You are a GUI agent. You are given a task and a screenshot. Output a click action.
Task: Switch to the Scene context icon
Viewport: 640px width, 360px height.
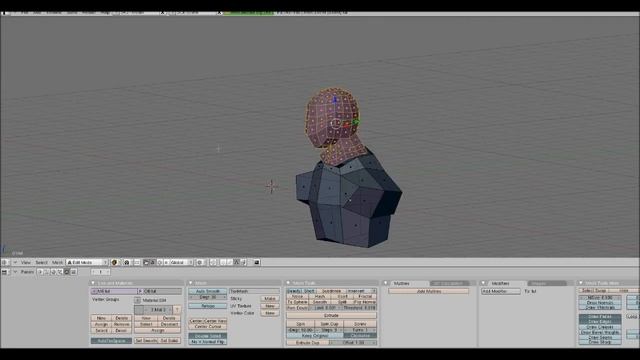tap(73, 272)
